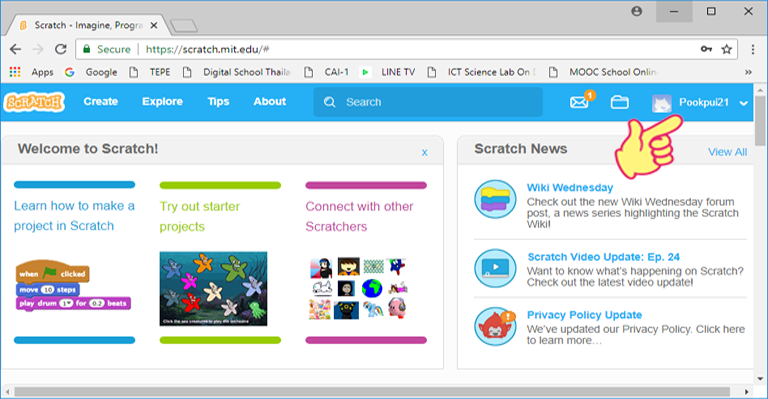Open Scratch Video Update Ep. 24 headline
Image resolution: width=768 pixels, height=399 pixels.
point(603,257)
